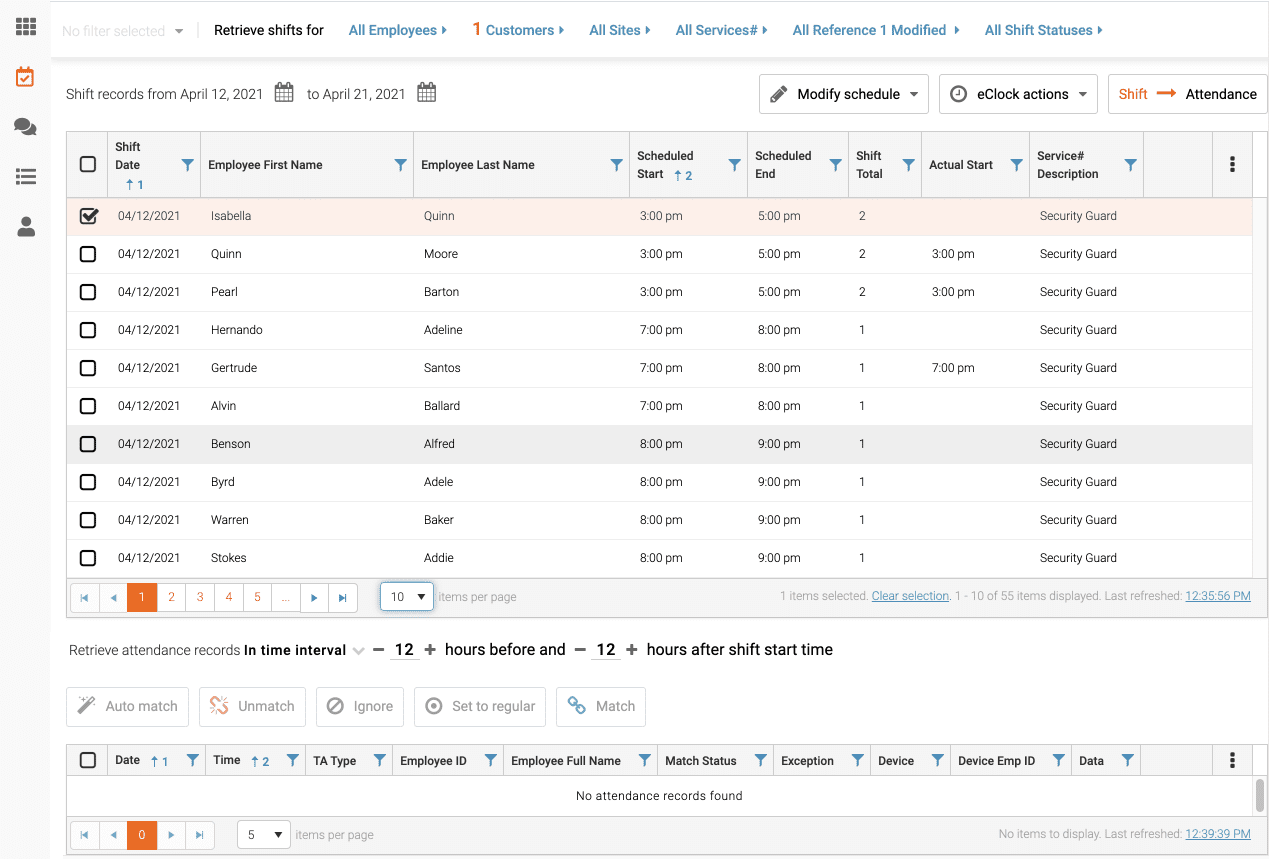
Task: Expand the All Sites filter
Action: click(620, 30)
